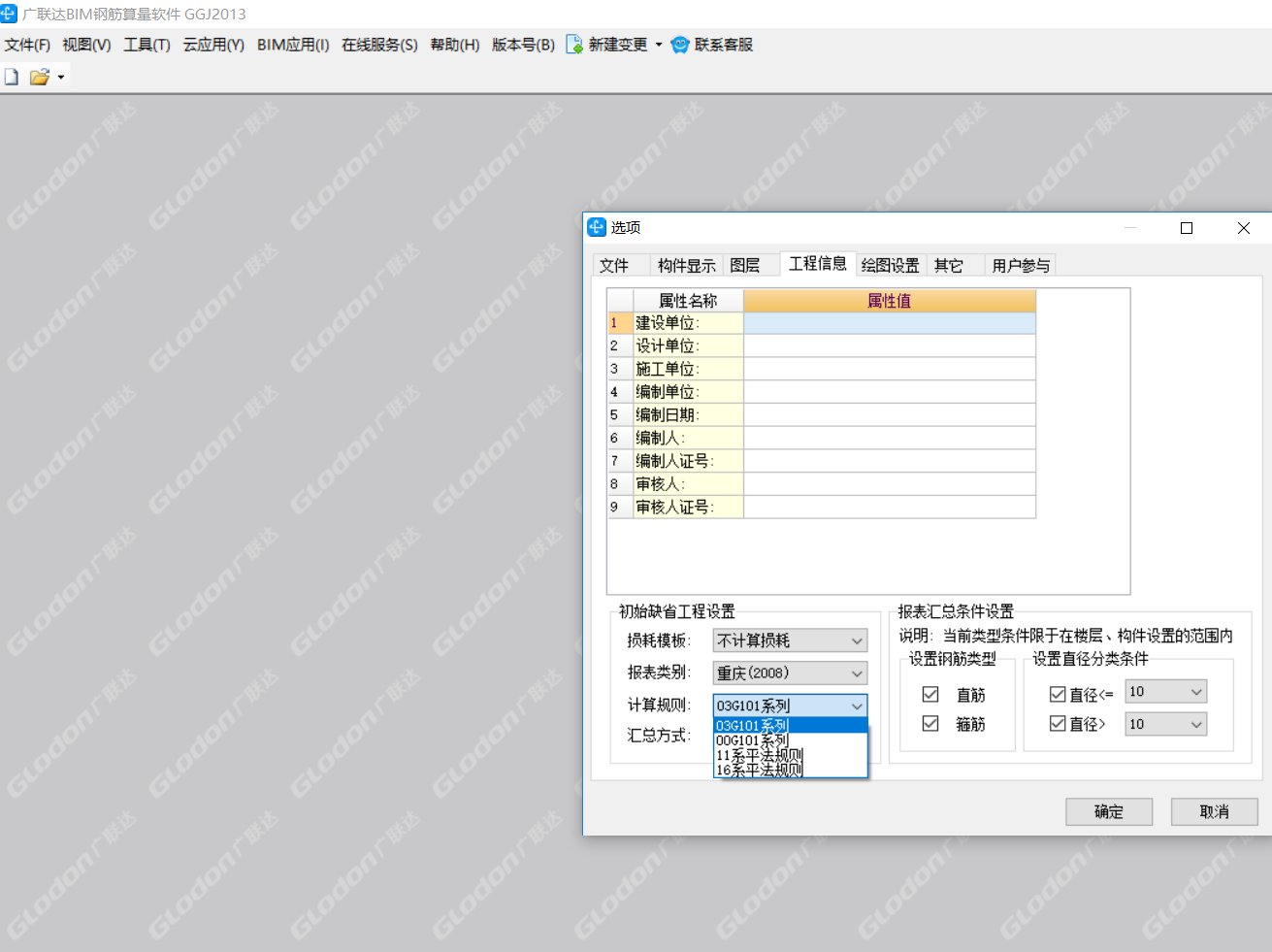Select the 工程信息 tab
This screenshot has width=1272, height=952.
pos(817,263)
